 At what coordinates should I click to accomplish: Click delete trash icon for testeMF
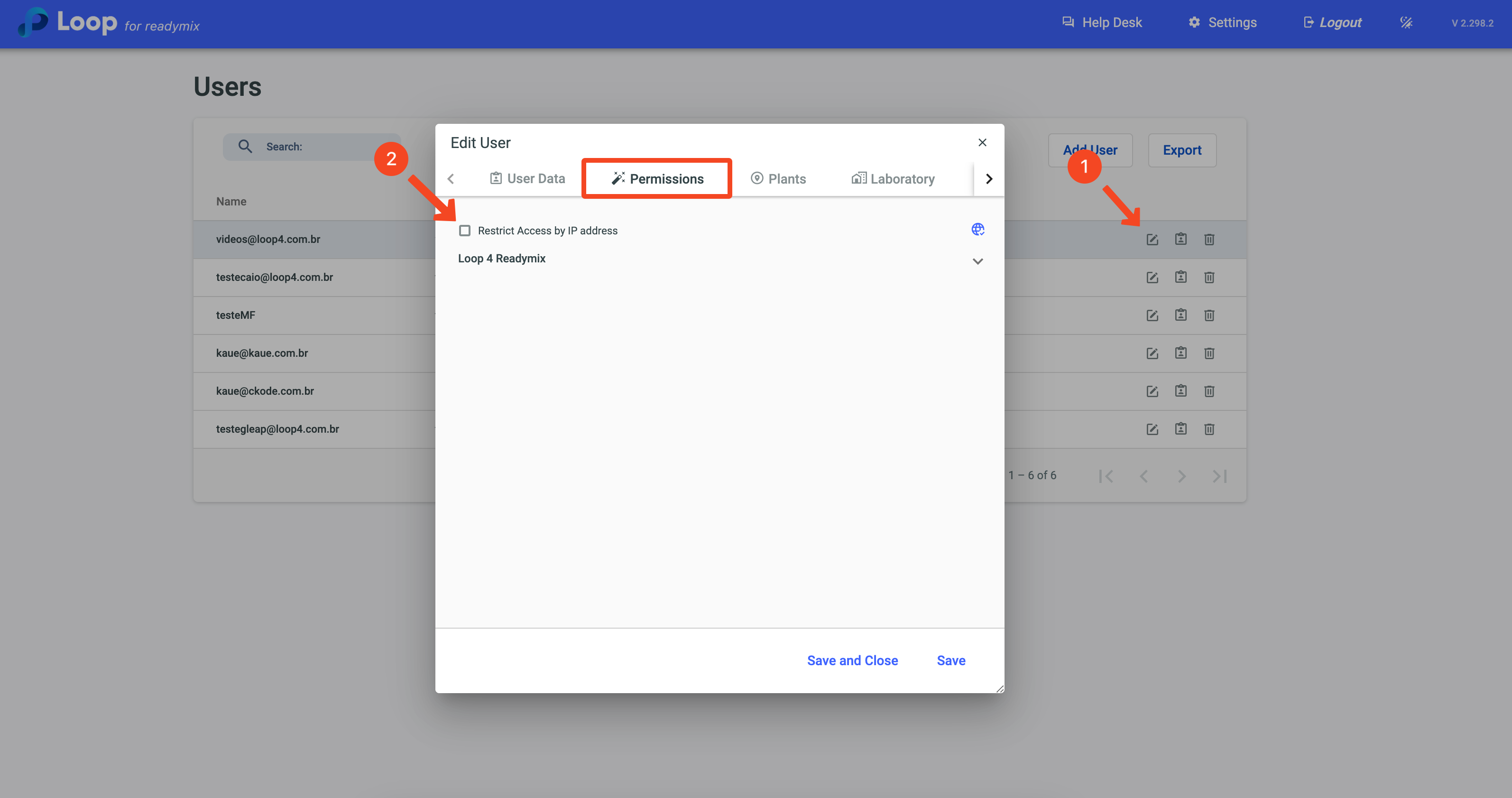click(1209, 315)
